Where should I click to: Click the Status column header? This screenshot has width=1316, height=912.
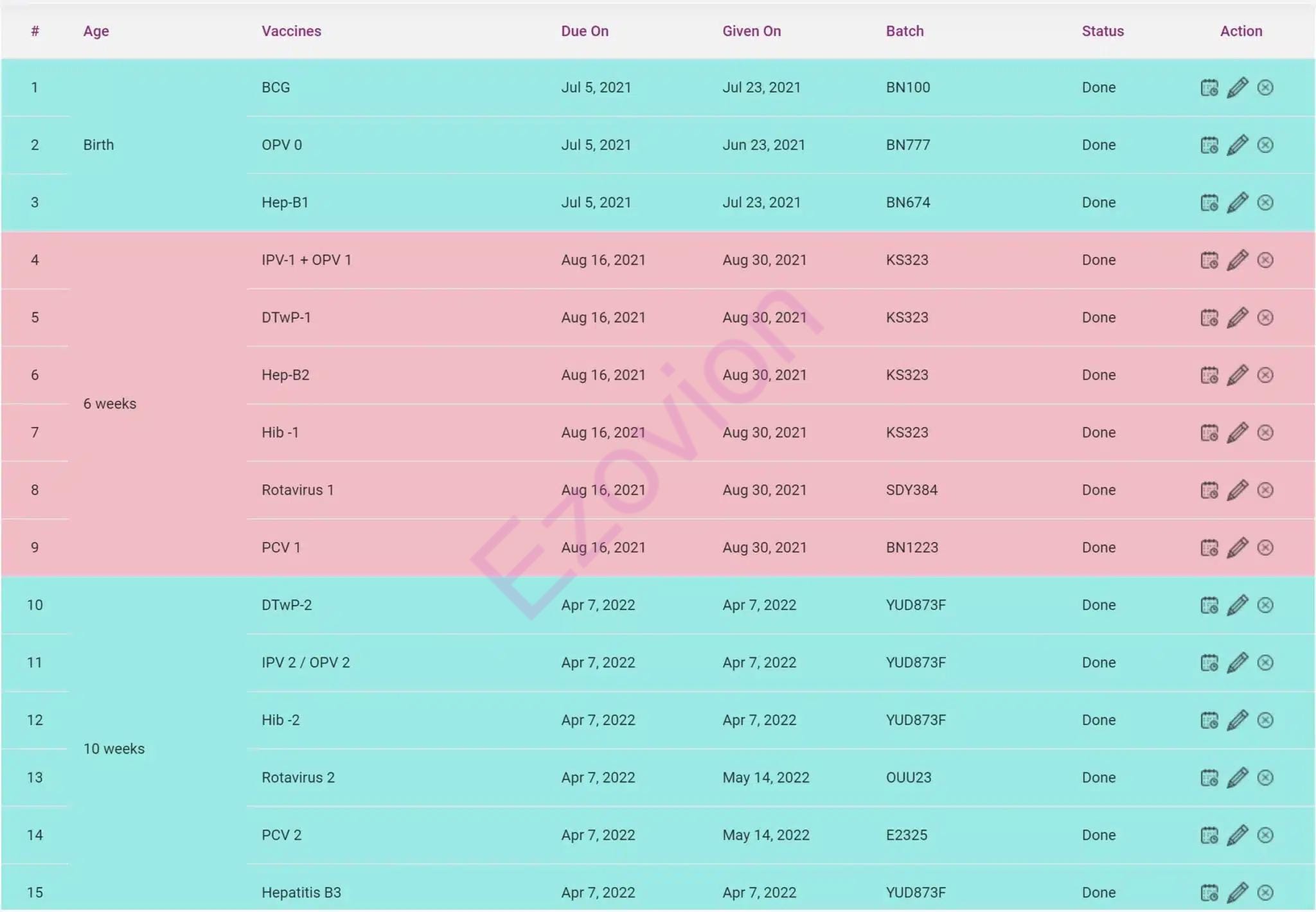tap(1102, 31)
